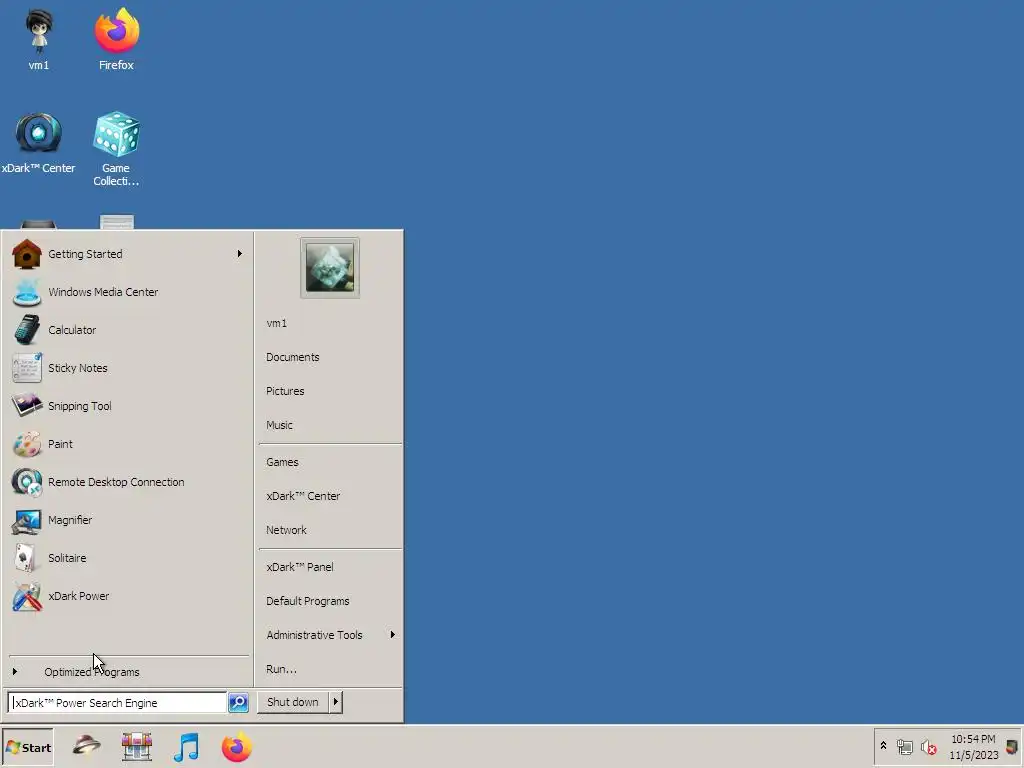Open Games from the right pane
This screenshot has width=1024, height=768.
pos(330,462)
